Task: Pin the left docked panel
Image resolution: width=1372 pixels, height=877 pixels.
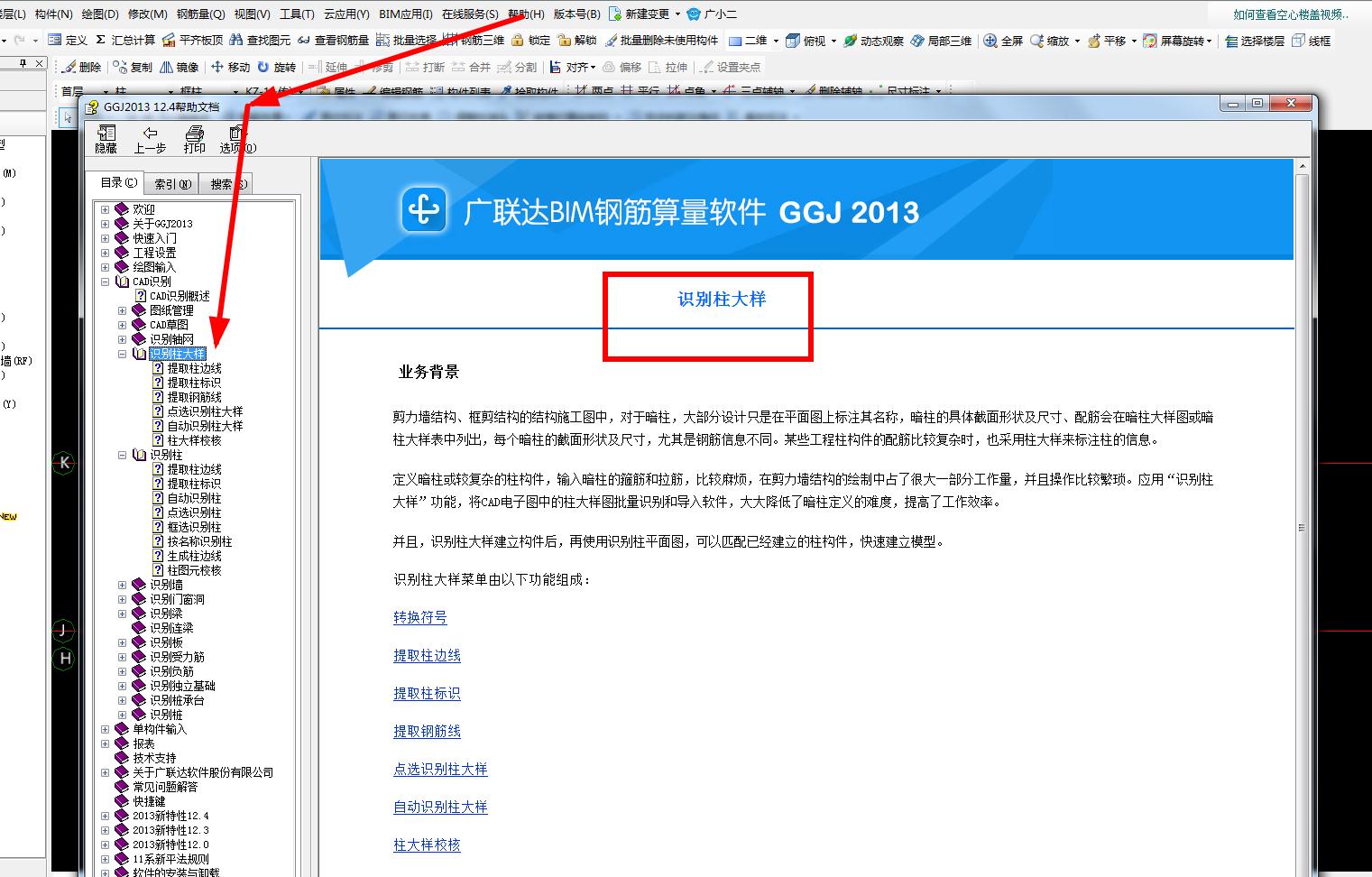Action: tap(24, 63)
